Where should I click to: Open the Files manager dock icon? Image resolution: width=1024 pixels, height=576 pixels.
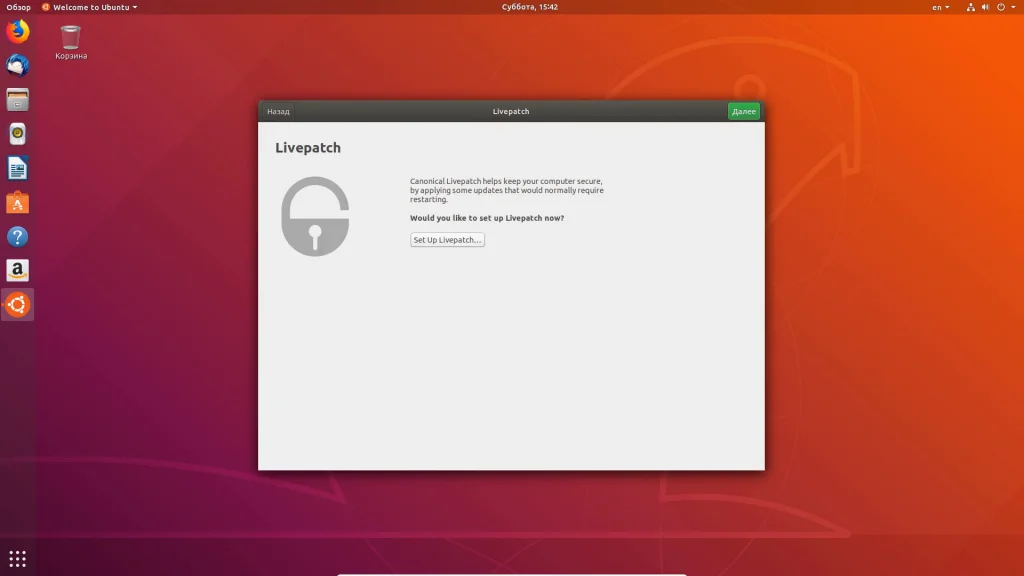click(18, 100)
